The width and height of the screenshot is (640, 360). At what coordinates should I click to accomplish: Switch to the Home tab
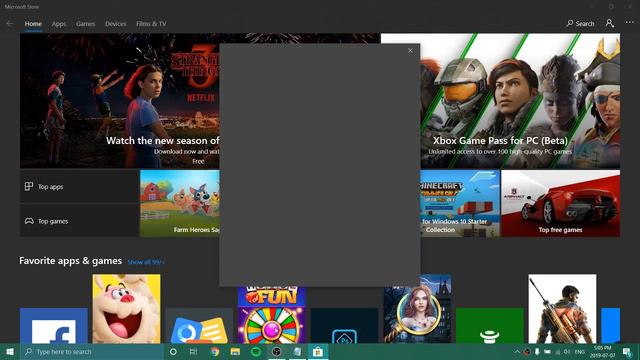(x=33, y=24)
